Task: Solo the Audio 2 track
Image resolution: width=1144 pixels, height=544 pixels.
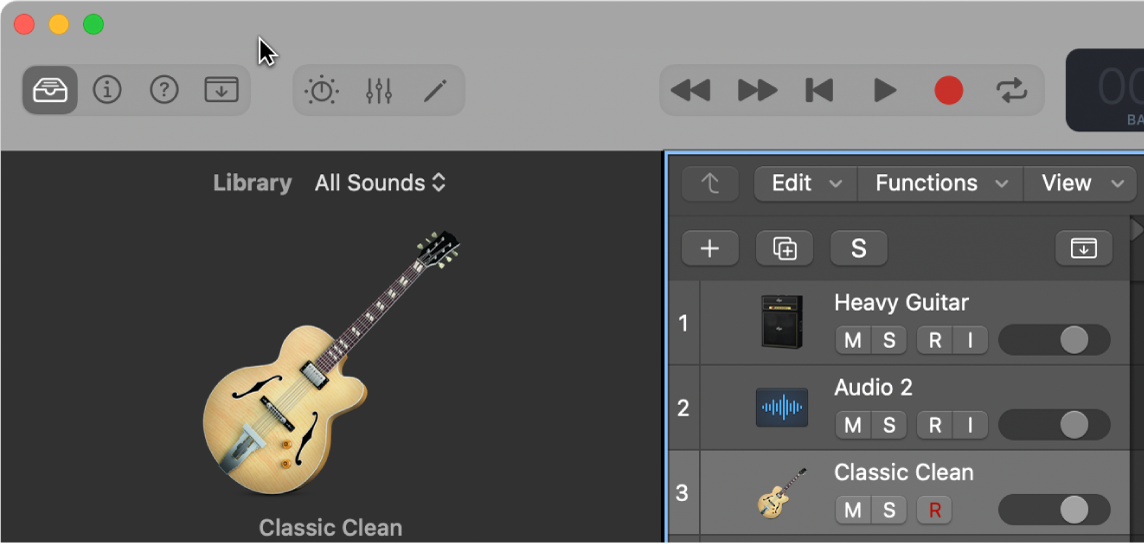Action: [889, 425]
